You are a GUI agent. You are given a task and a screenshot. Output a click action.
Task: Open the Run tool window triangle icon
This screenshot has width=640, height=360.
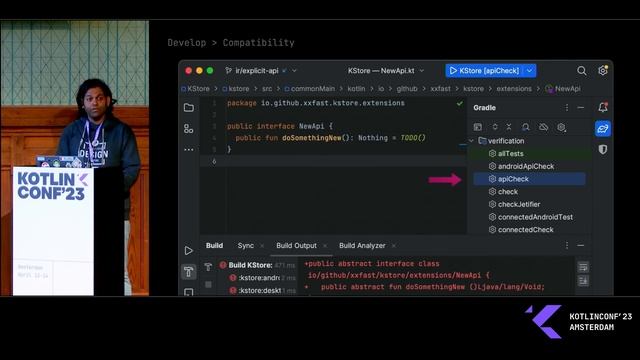pyautogui.click(x=189, y=250)
